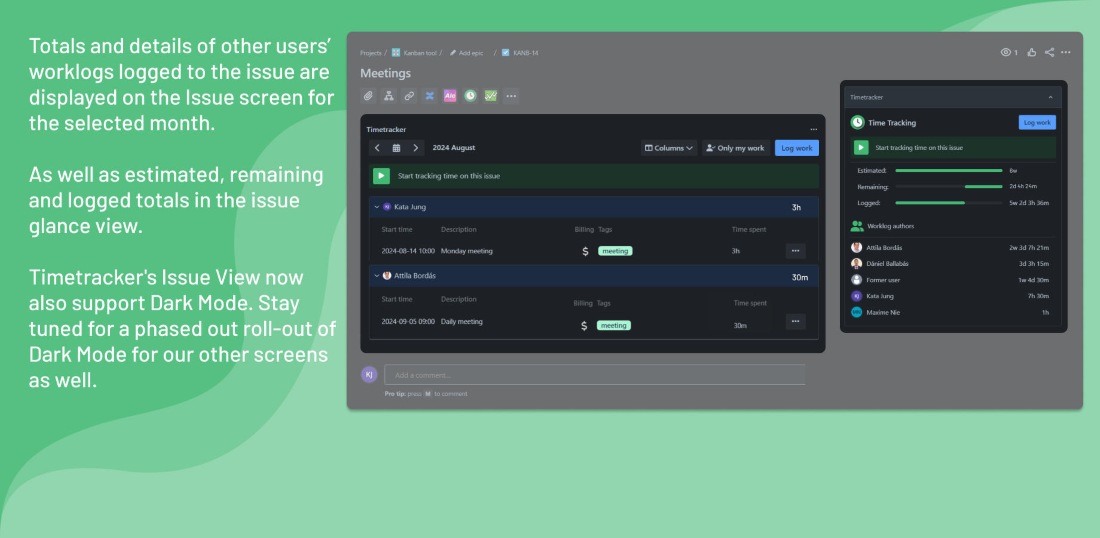Viewport: 1100px width, 538px height.
Task: Click the child issue hierarchy icon
Action: coord(389,96)
